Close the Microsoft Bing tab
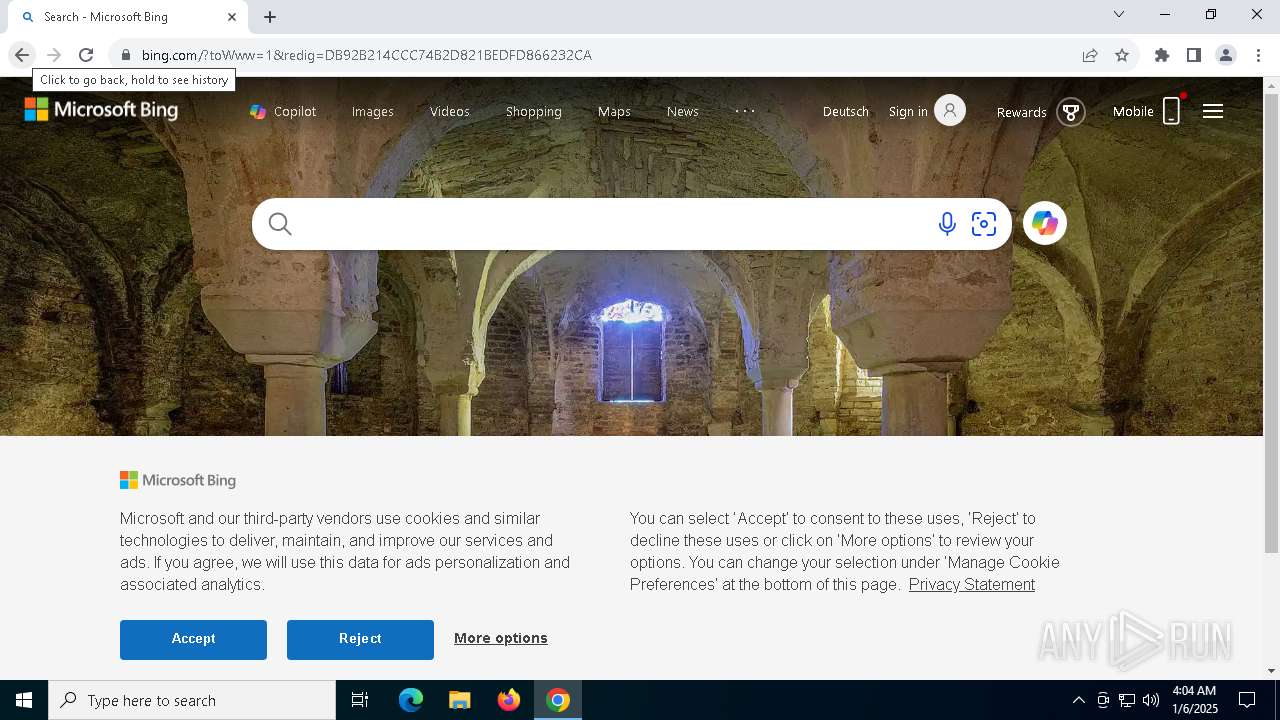Viewport: 1280px width, 720px height. 232,17
